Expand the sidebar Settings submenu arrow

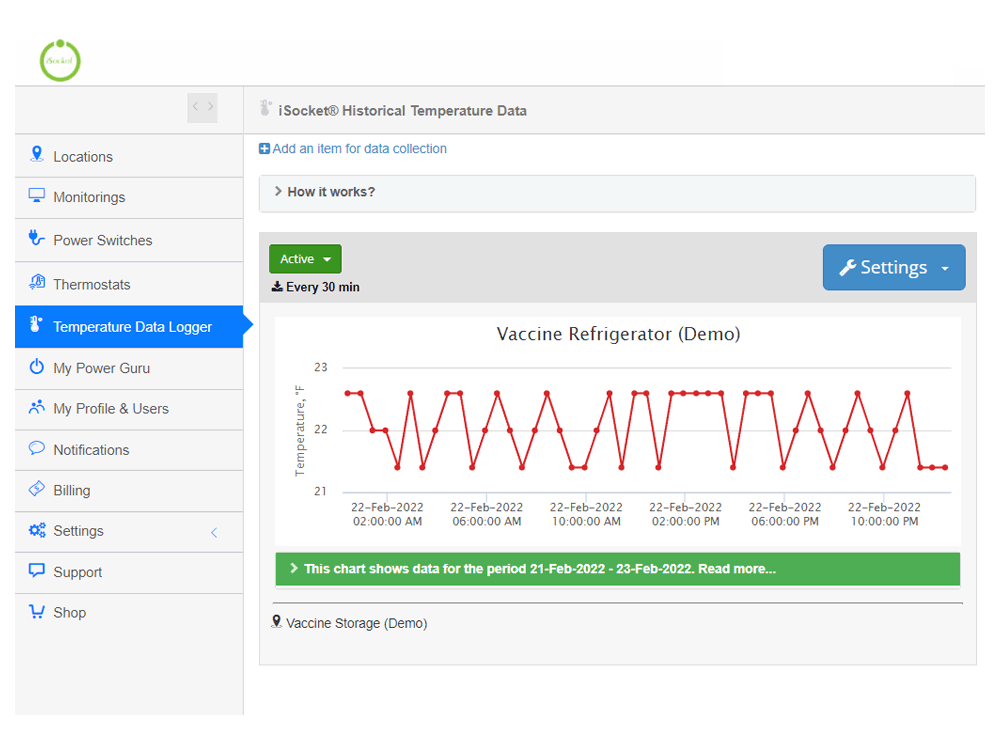[213, 532]
